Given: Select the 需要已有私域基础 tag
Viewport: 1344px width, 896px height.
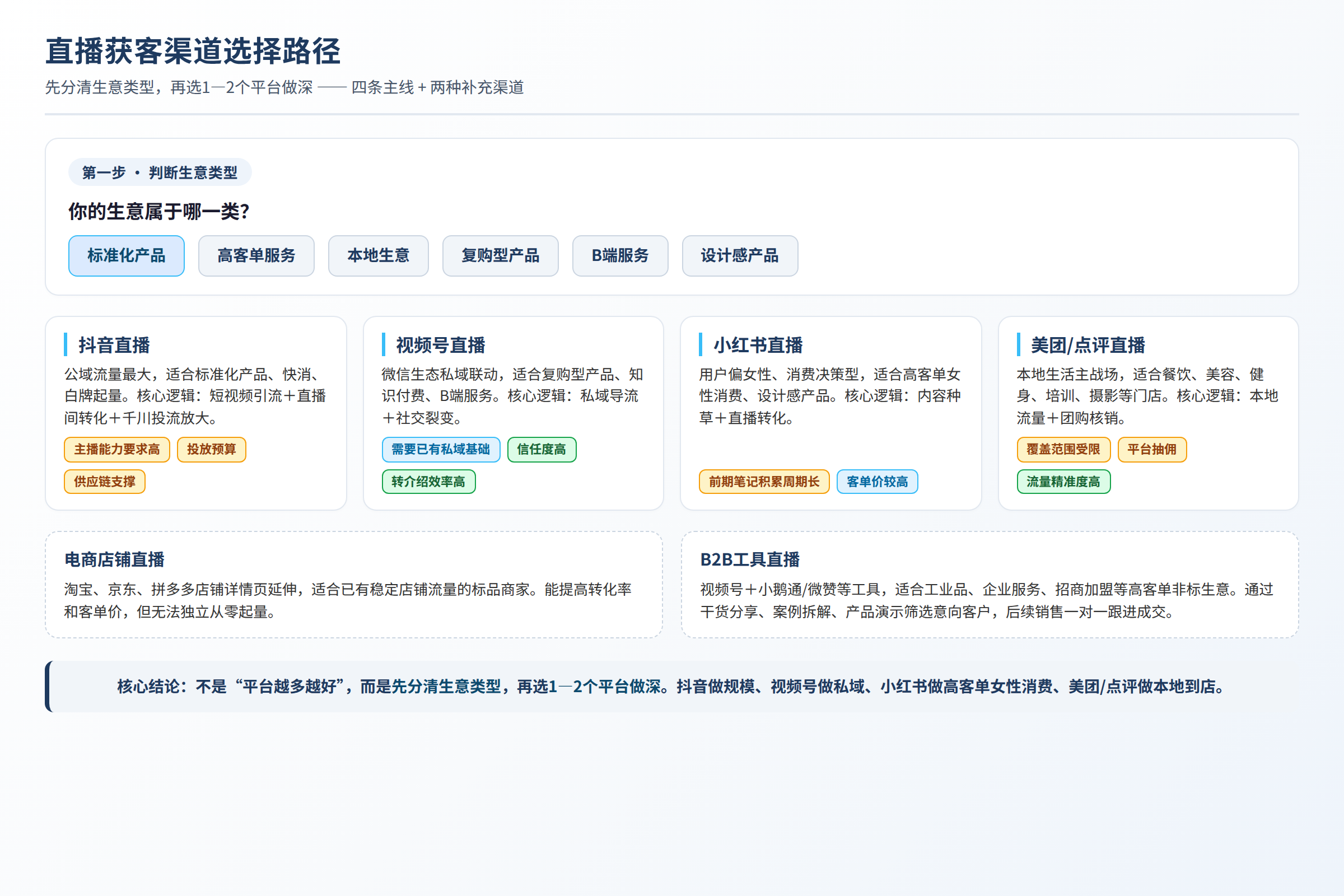Looking at the screenshot, I should point(441,450).
